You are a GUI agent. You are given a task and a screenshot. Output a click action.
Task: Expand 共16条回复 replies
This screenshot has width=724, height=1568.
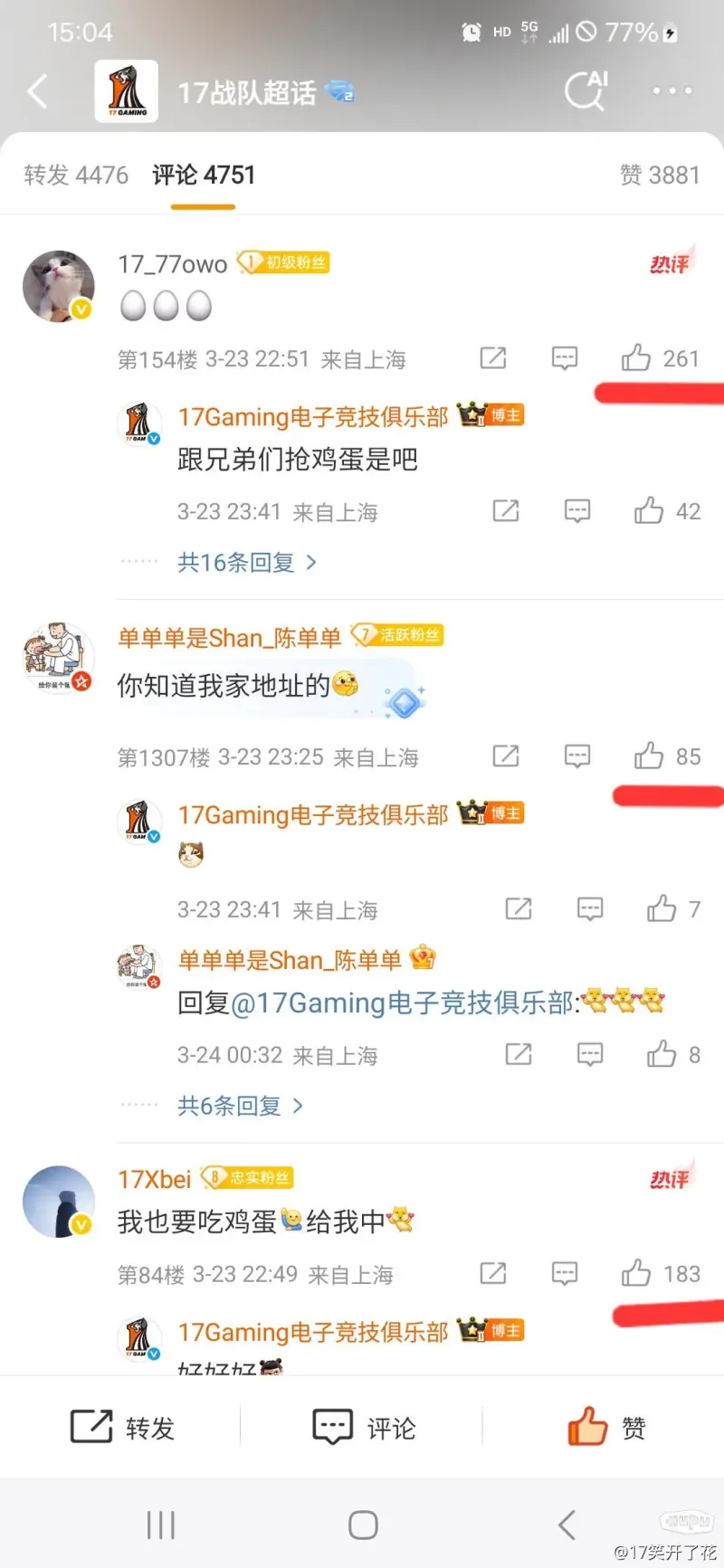coord(247,563)
